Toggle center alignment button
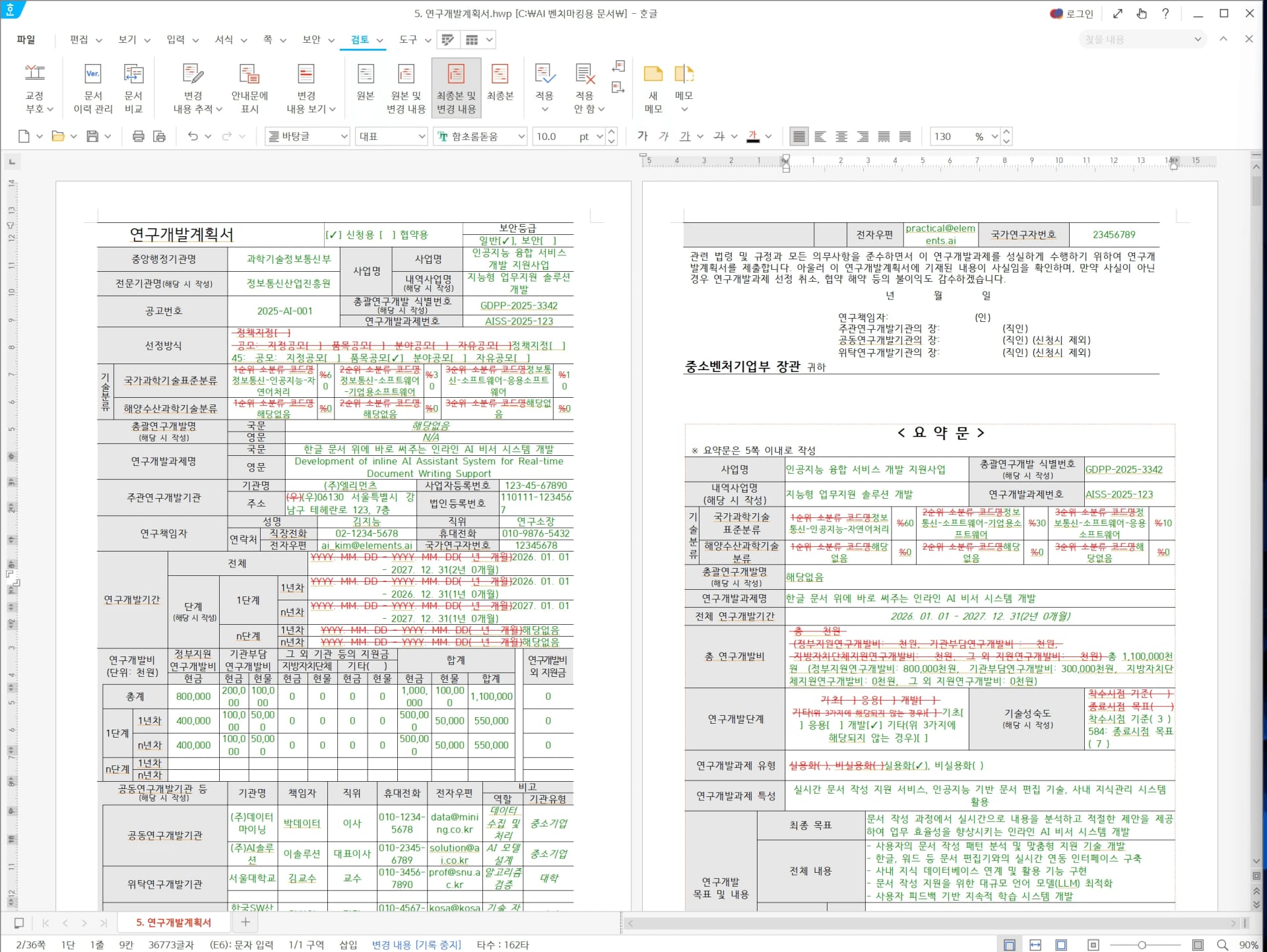 click(x=841, y=137)
